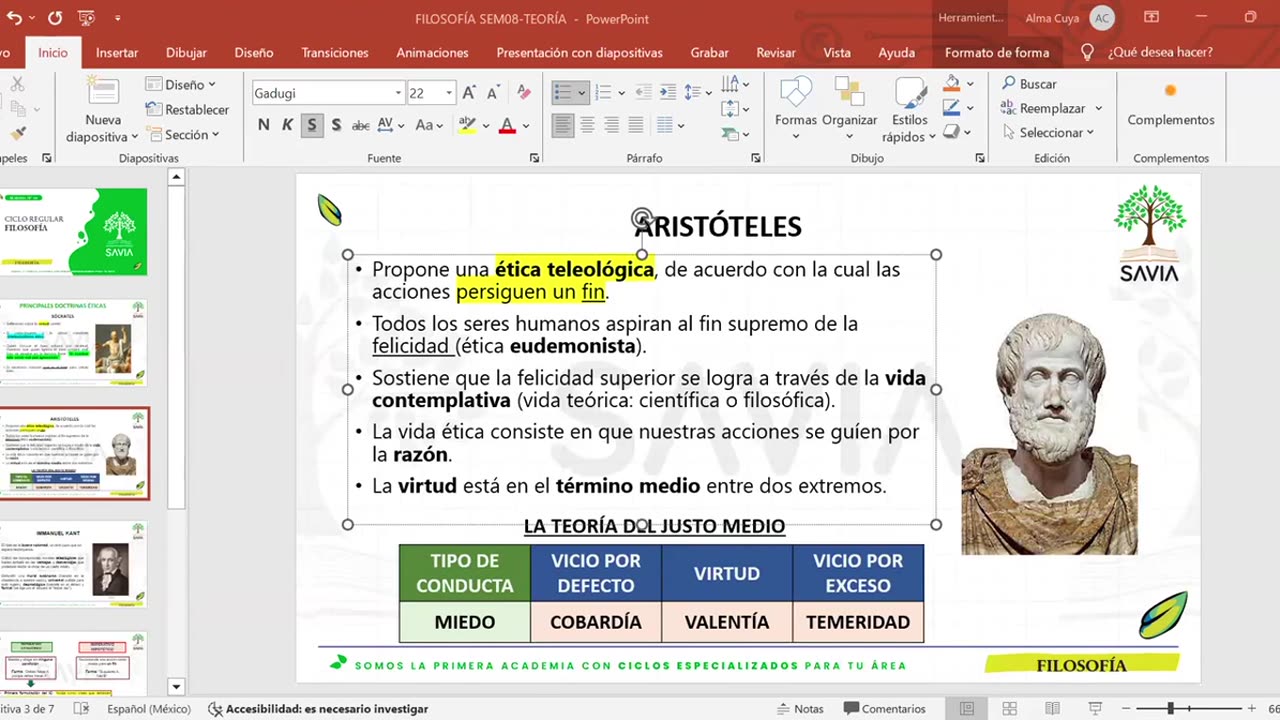1280x720 pixels.
Task: Open Comentarios from the status bar
Action: (885, 709)
